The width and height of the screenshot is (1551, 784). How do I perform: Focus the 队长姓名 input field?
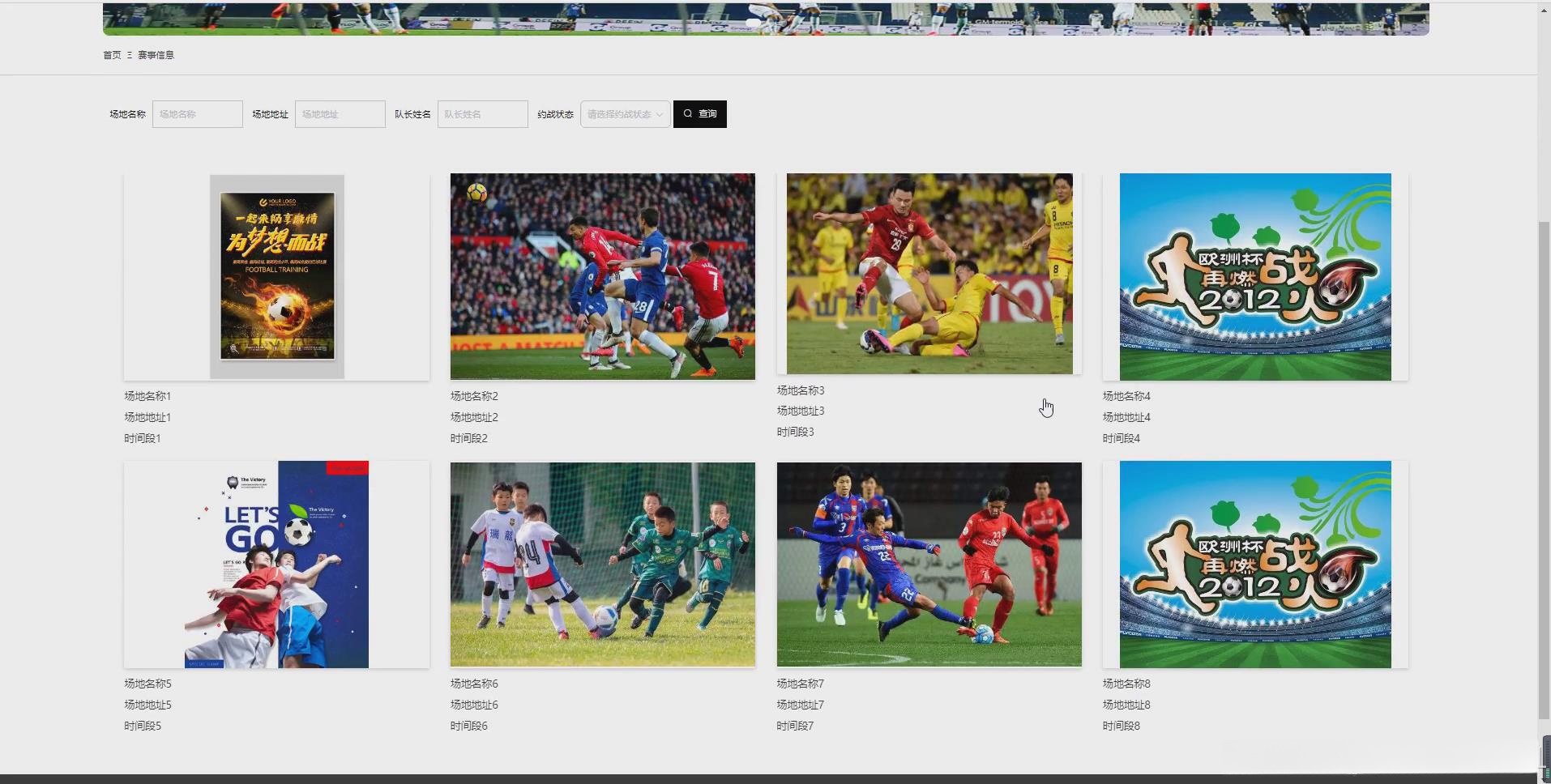point(482,114)
